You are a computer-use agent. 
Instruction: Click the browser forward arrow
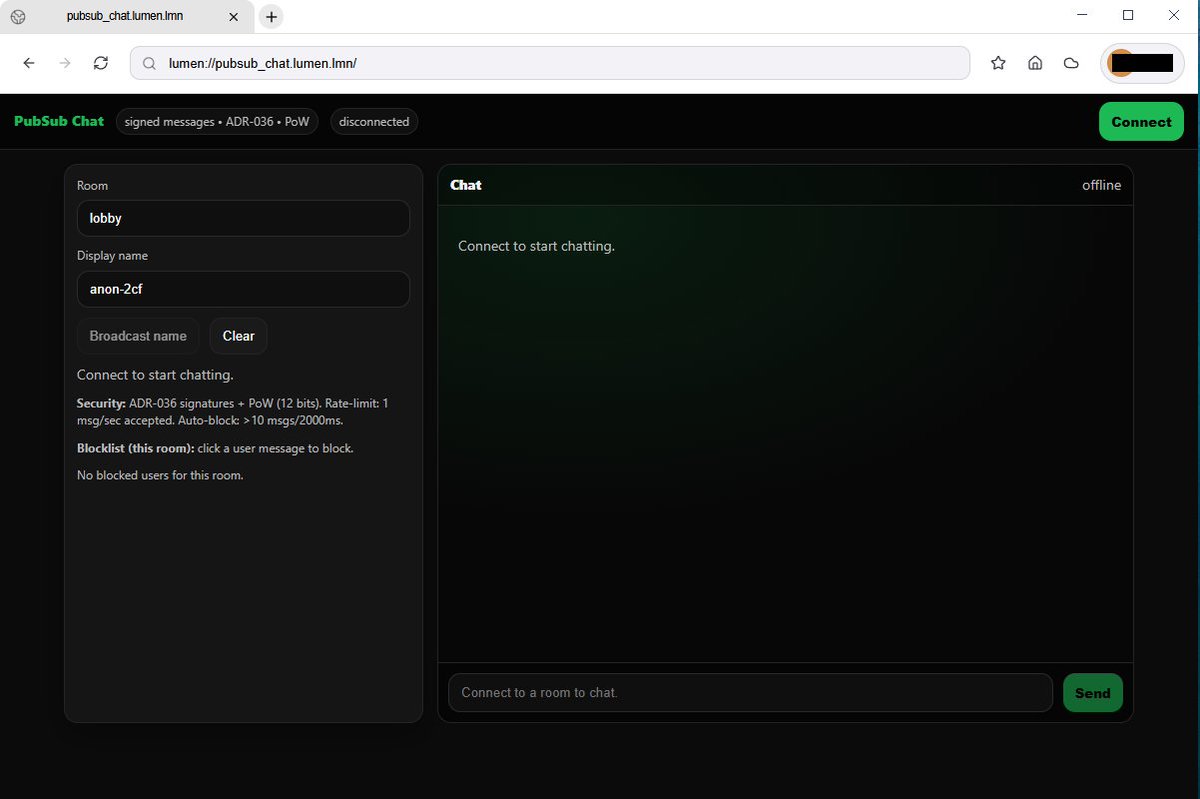click(65, 63)
